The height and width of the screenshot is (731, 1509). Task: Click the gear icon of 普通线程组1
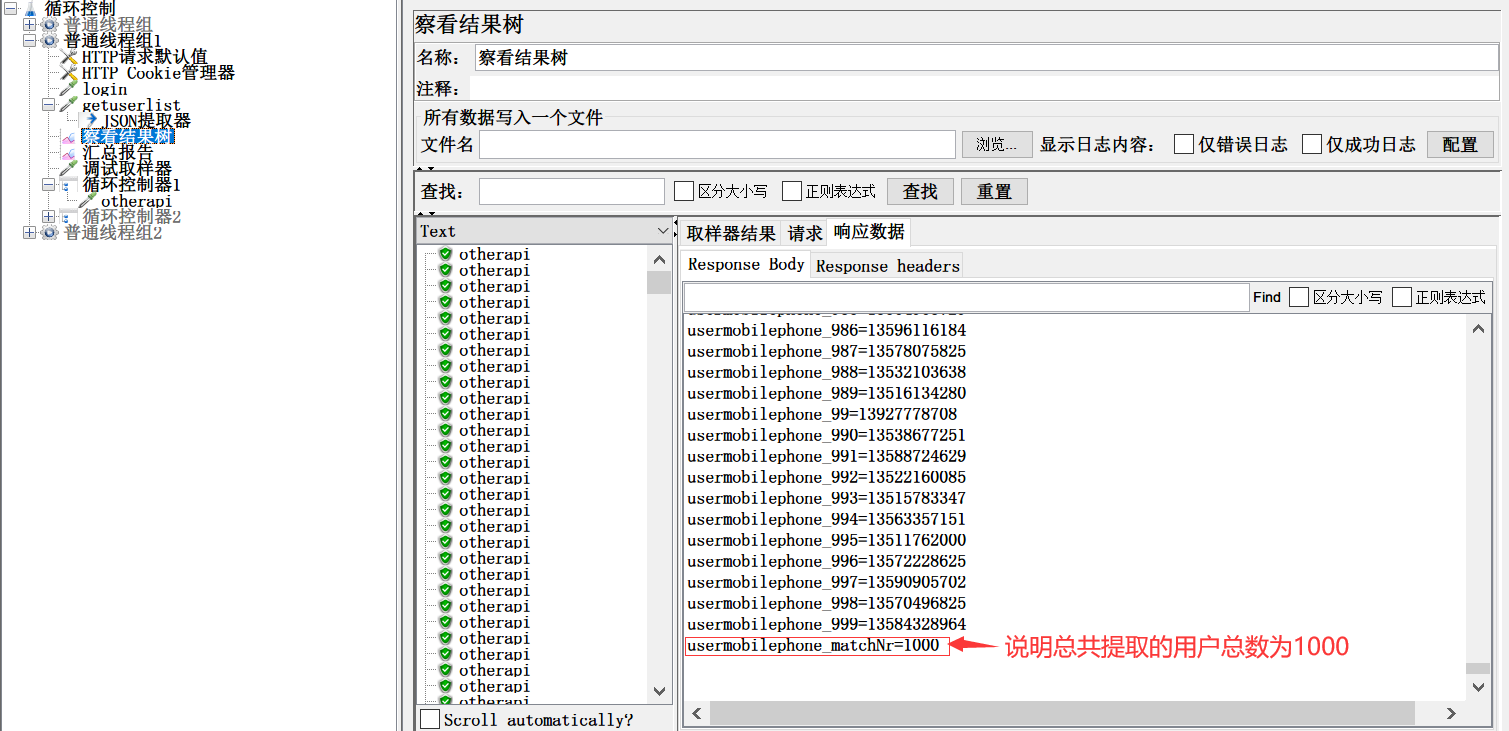point(49,41)
